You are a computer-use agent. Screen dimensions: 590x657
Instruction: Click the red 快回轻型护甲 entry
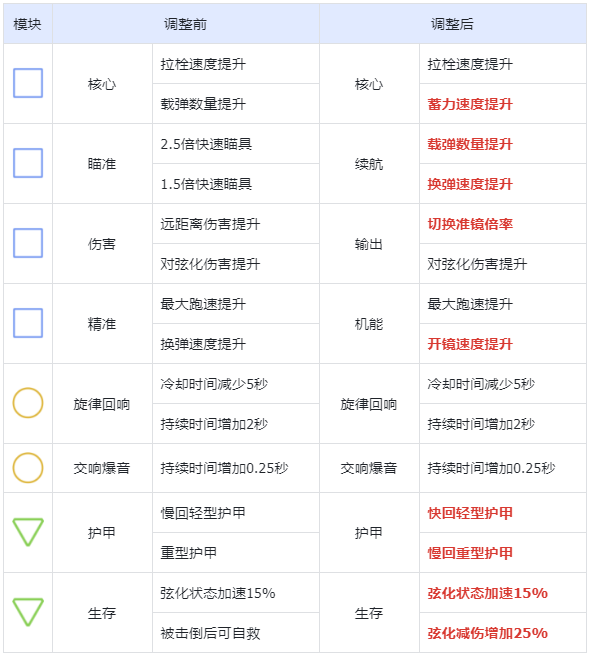coord(470,513)
